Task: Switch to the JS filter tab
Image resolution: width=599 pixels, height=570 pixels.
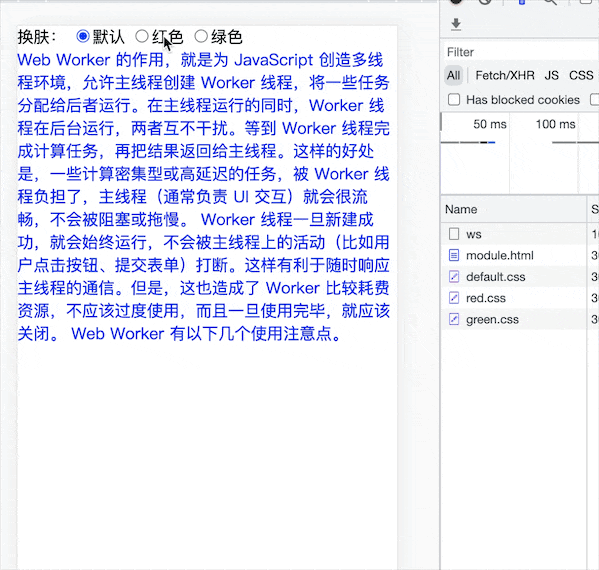Action: click(551, 75)
